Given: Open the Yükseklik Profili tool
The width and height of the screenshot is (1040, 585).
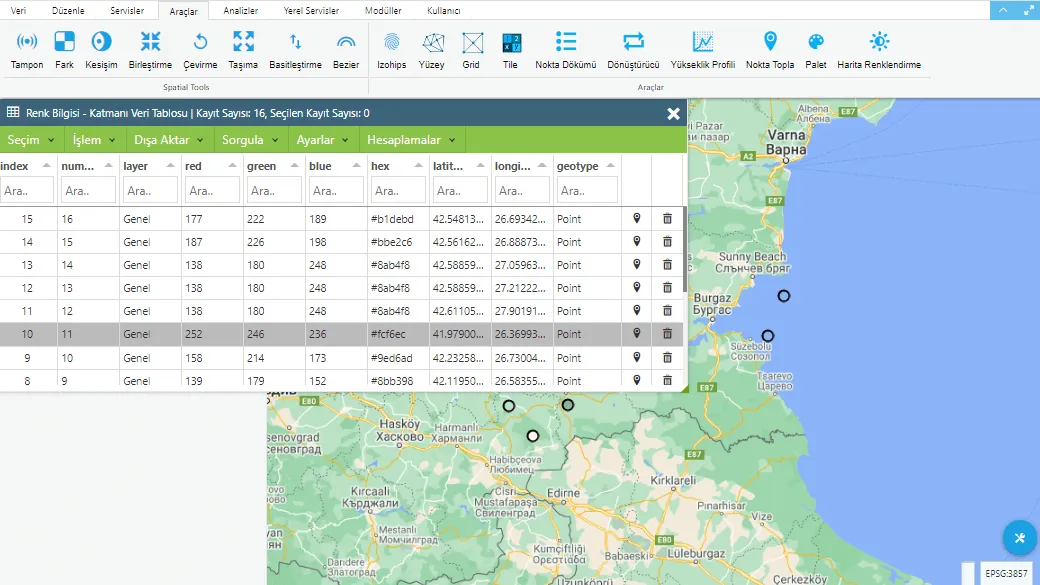Looking at the screenshot, I should [x=703, y=50].
